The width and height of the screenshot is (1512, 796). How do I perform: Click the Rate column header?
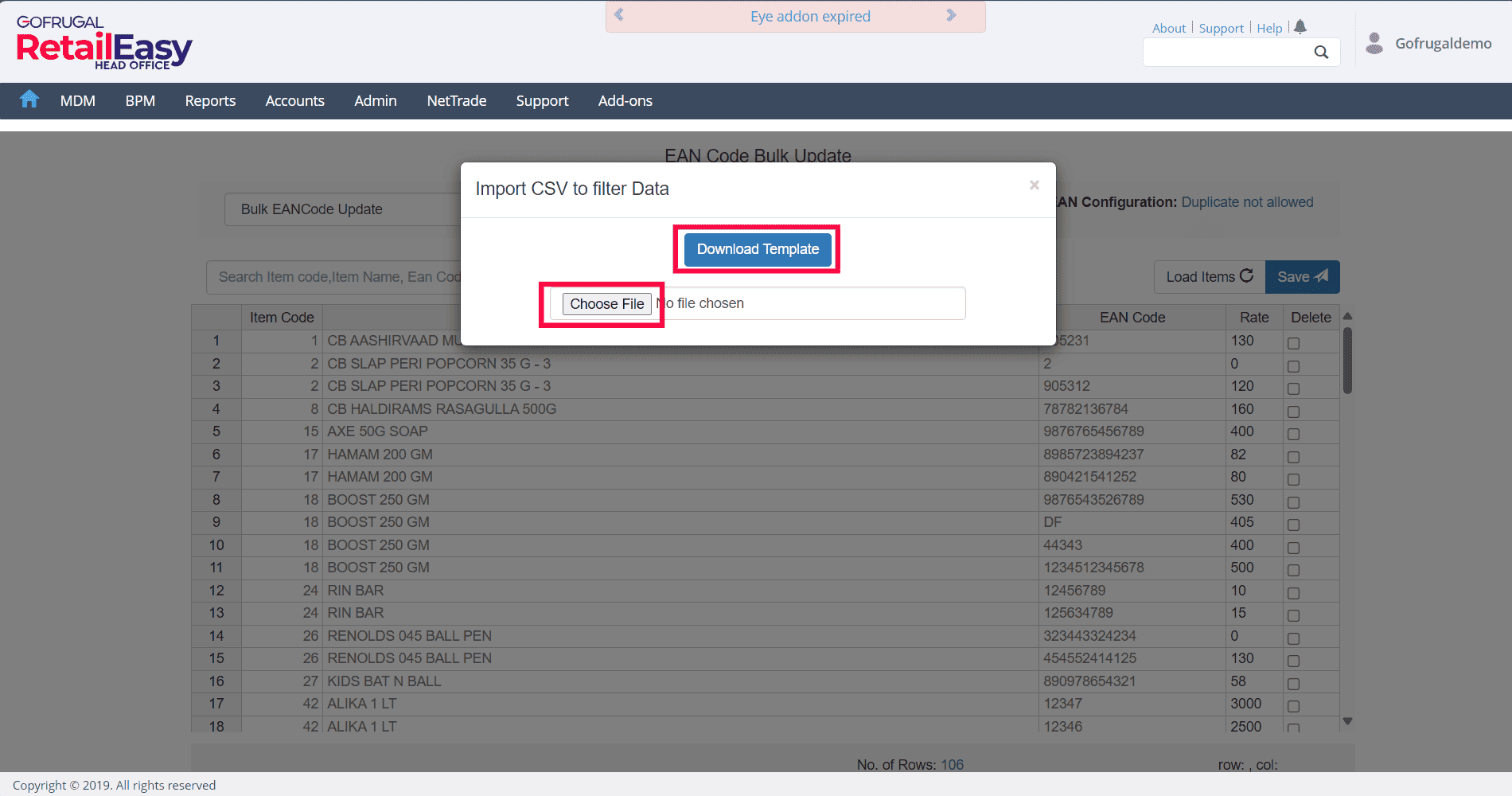click(x=1254, y=318)
